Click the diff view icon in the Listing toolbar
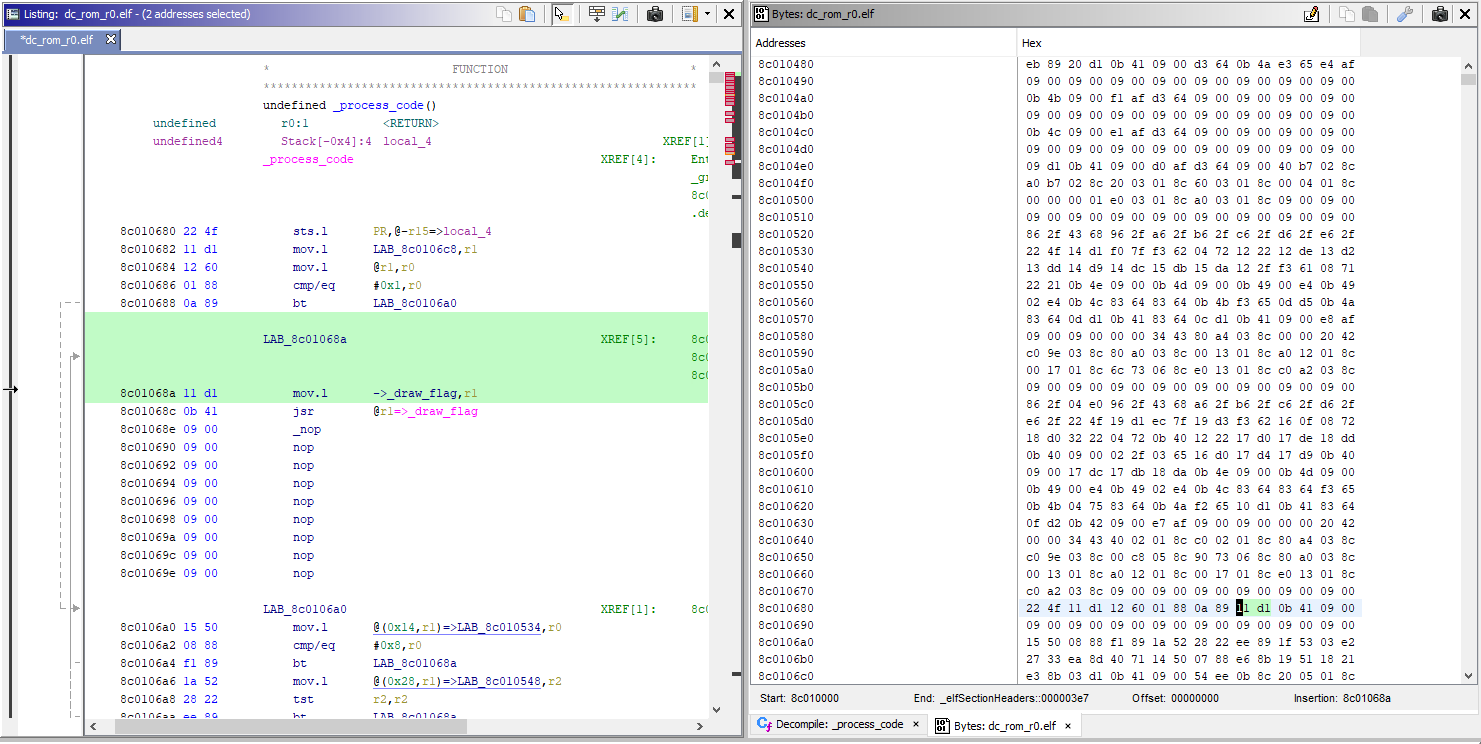The width and height of the screenshot is (1481, 744). (620, 14)
